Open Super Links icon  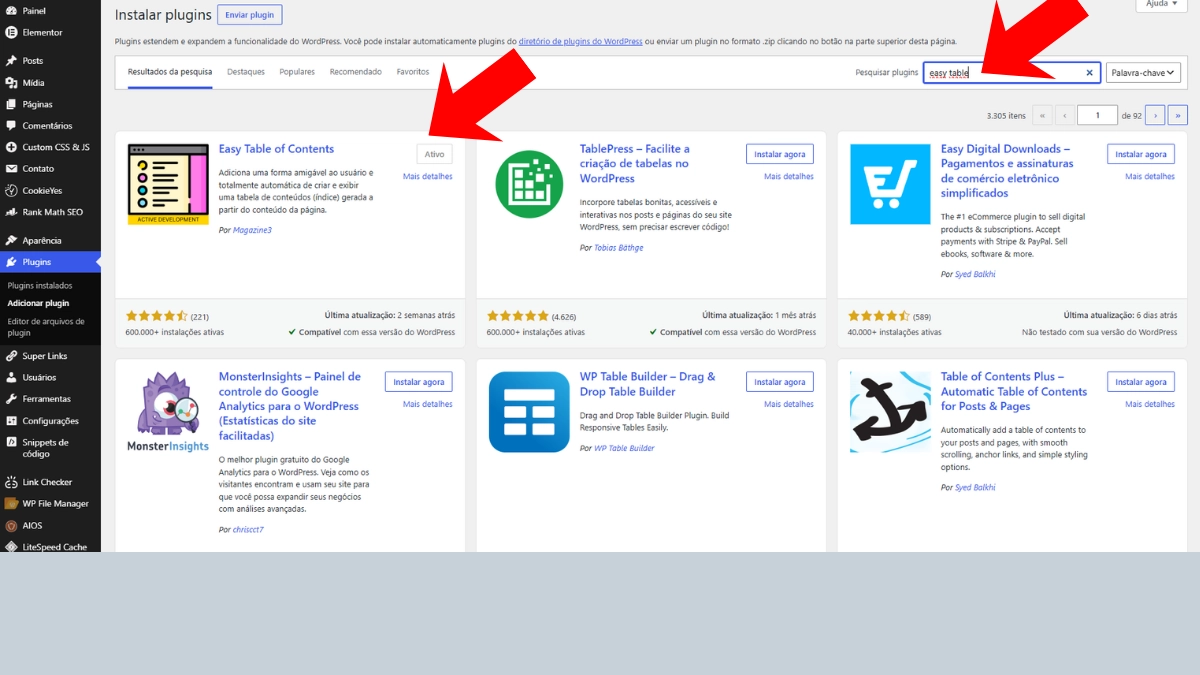[x=11, y=356]
